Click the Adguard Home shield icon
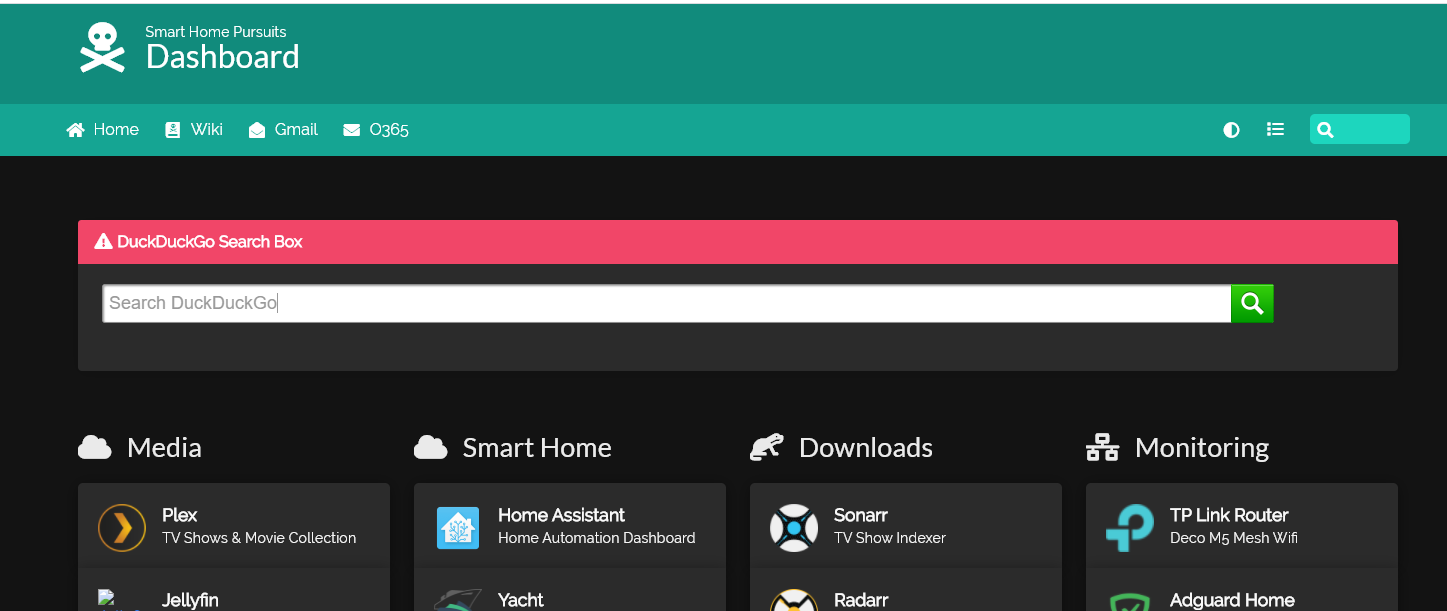This screenshot has width=1447, height=611. coord(1130,601)
